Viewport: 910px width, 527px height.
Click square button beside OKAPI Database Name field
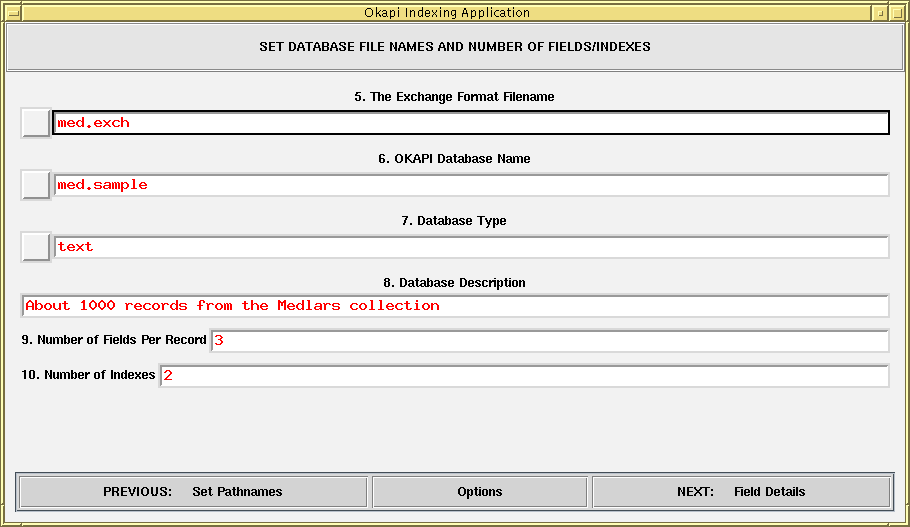pyautogui.click(x=35, y=185)
